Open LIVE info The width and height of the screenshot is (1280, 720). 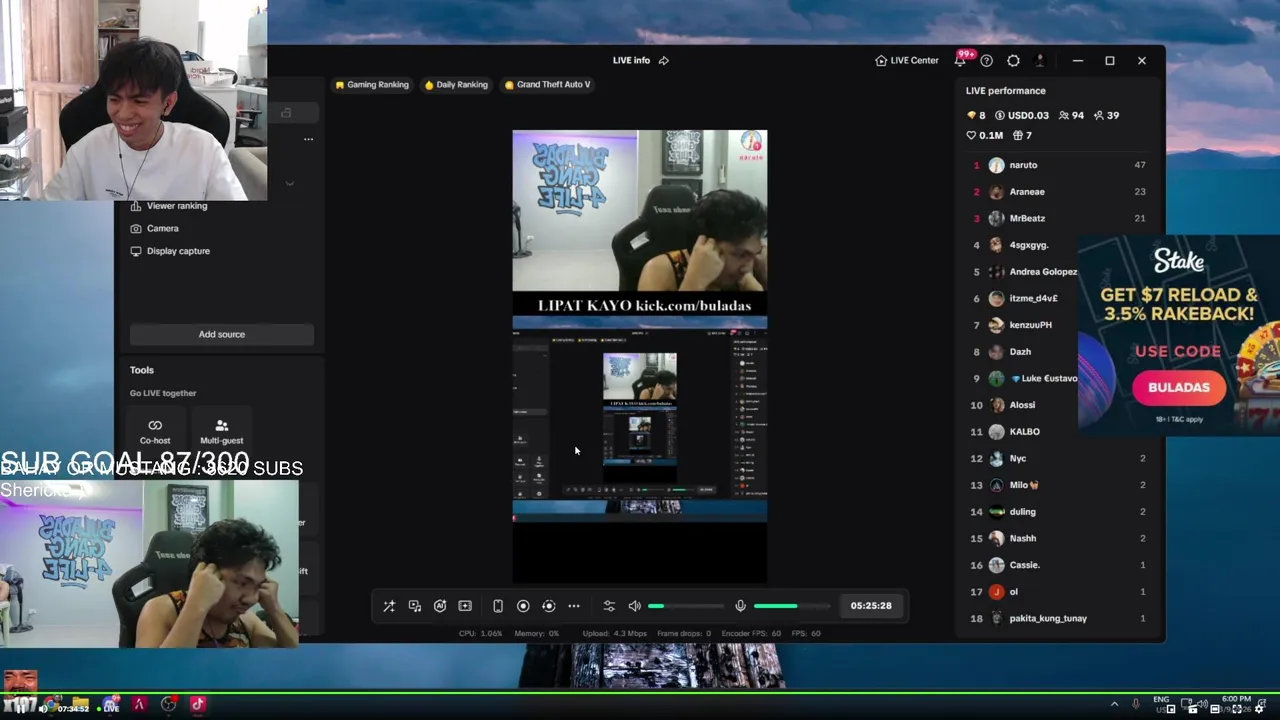point(631,61)
